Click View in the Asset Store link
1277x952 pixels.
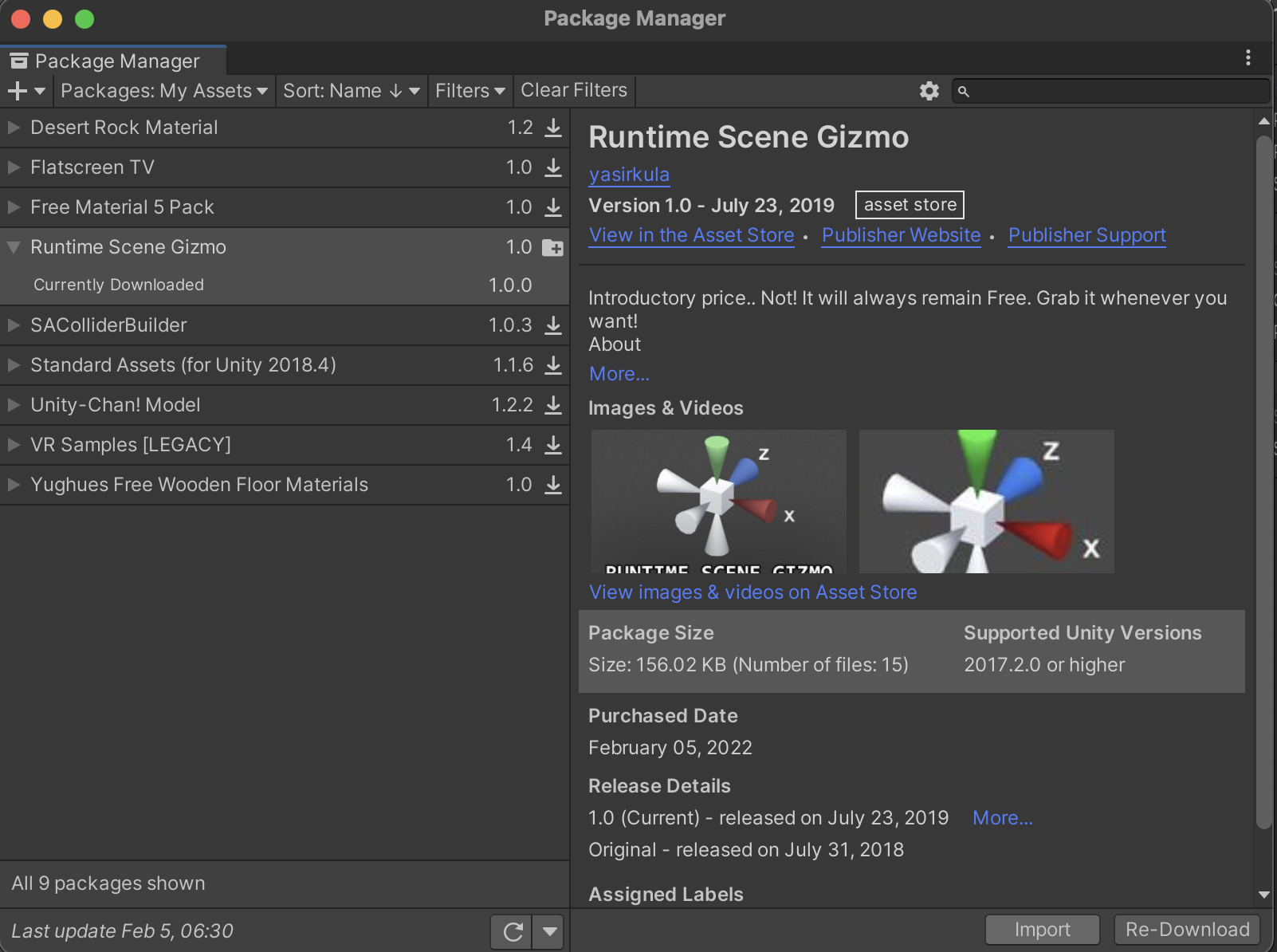690,235
